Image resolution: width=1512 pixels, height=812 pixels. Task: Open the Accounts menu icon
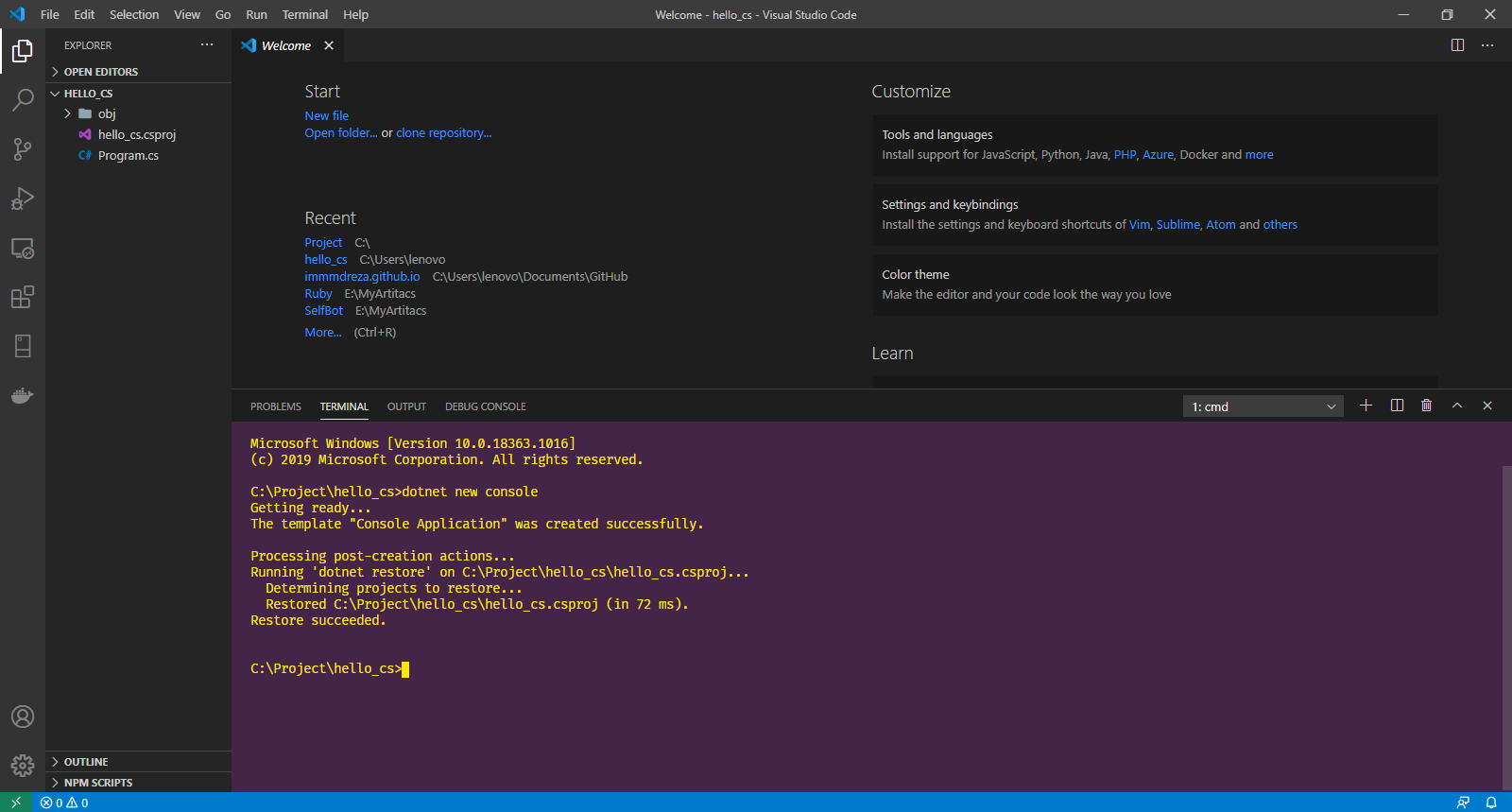23,717
